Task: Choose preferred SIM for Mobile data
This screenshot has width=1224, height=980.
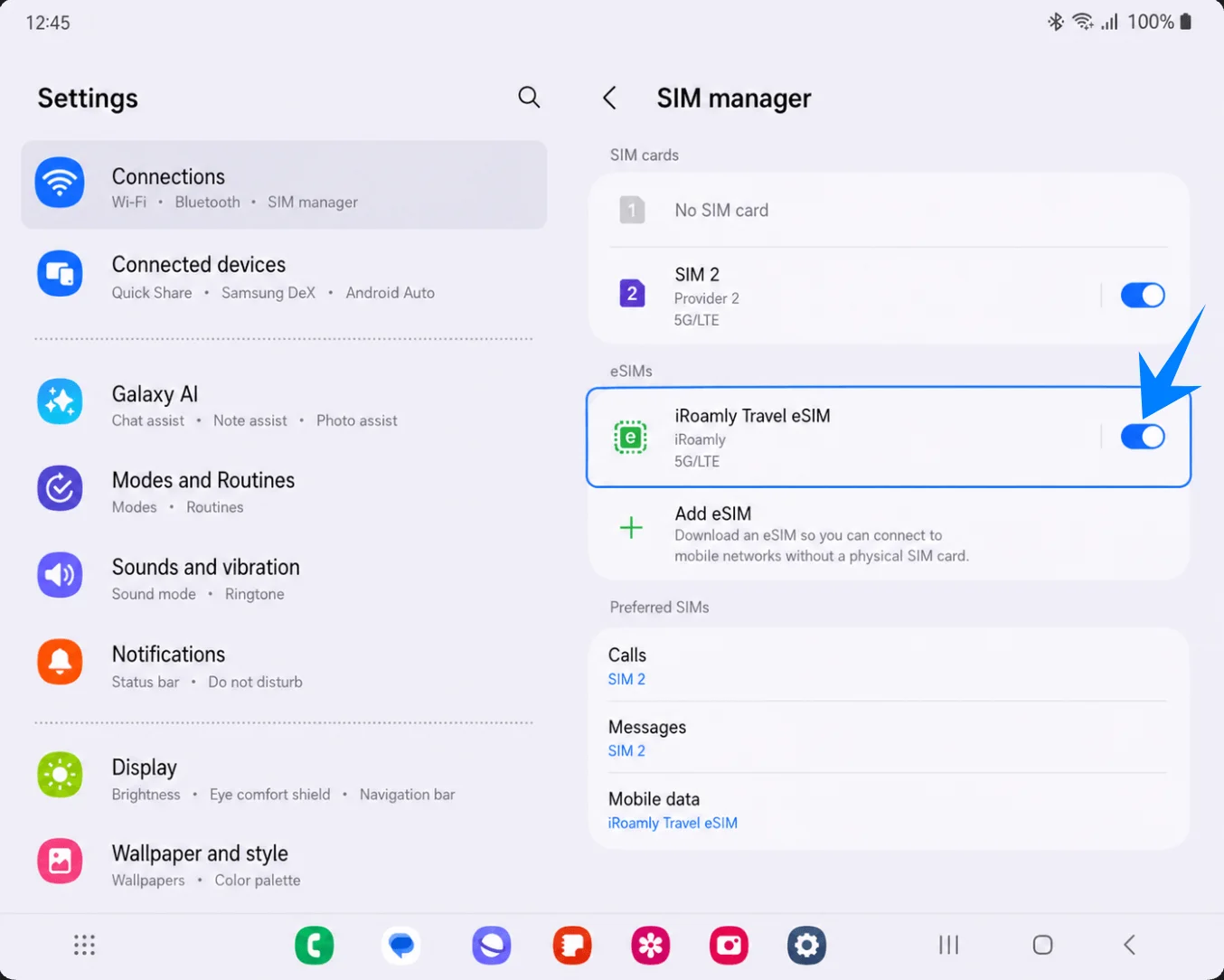Action: point(889,810)
